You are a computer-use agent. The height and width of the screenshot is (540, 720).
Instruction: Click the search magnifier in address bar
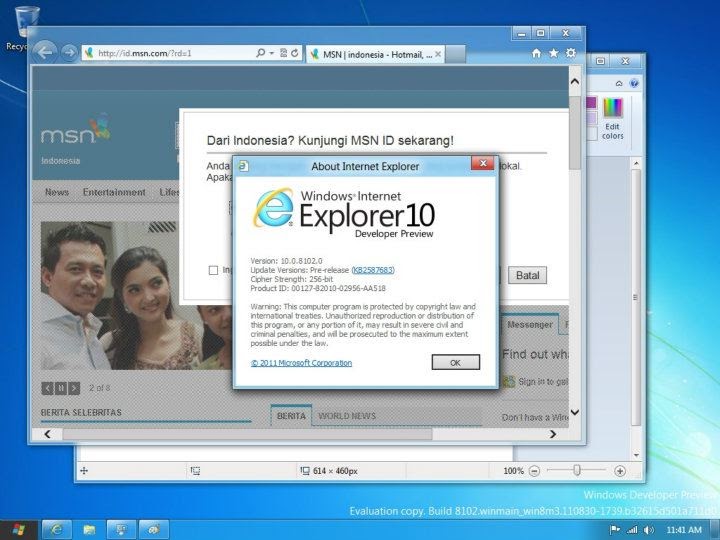[x=260, y=53]
